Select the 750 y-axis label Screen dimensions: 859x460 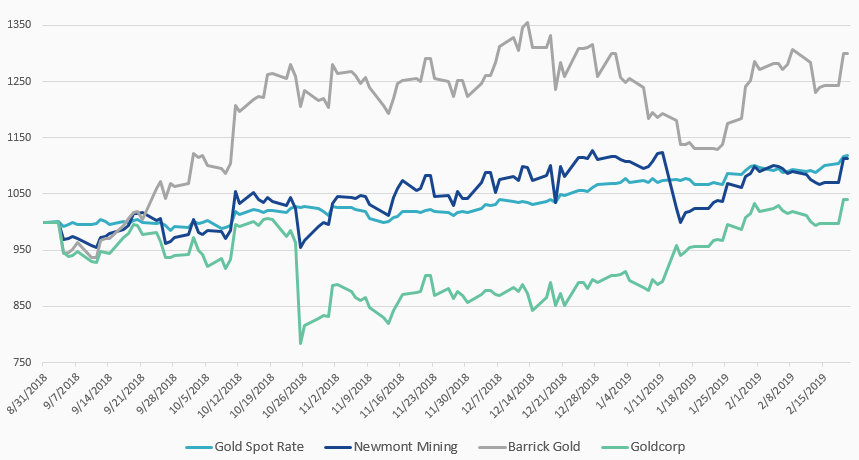[23, 362]
